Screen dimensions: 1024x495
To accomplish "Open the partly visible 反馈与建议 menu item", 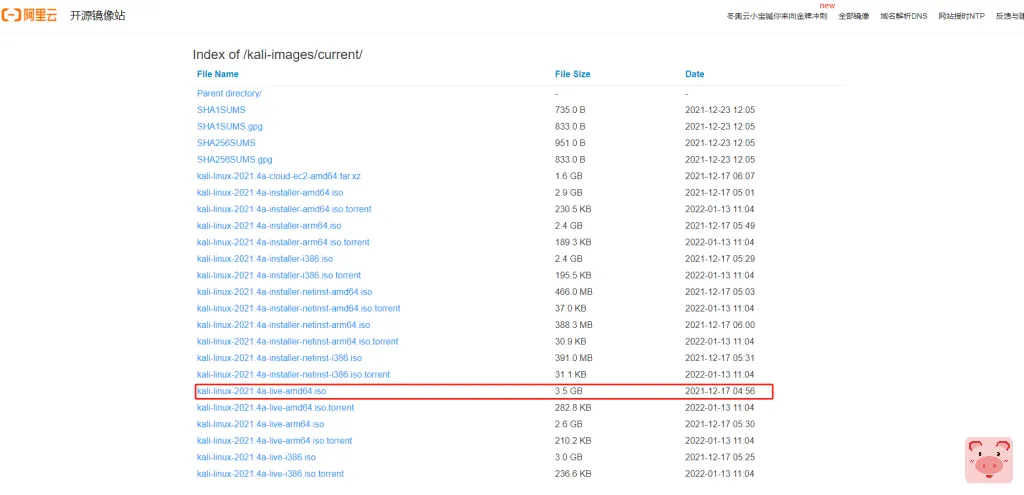I will pos(1010,16).
